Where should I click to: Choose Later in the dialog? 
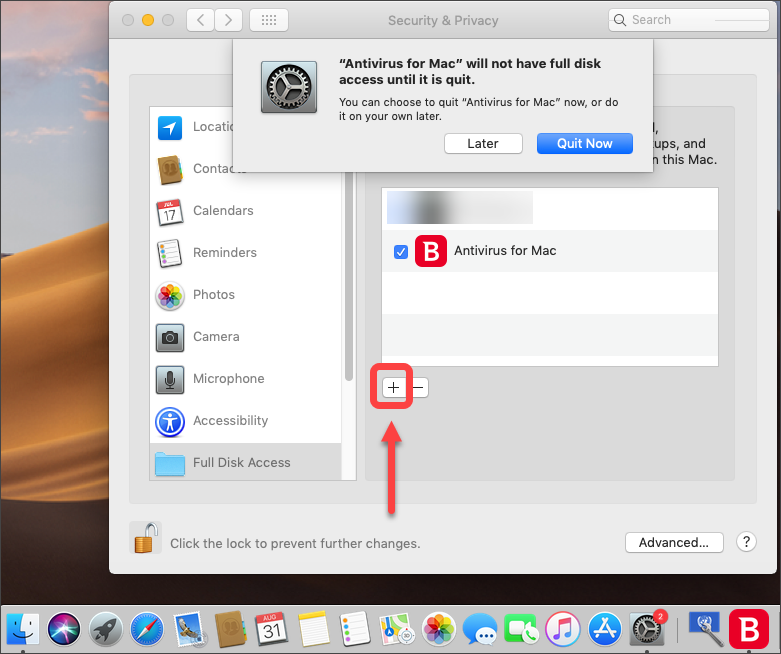[483, 143]
